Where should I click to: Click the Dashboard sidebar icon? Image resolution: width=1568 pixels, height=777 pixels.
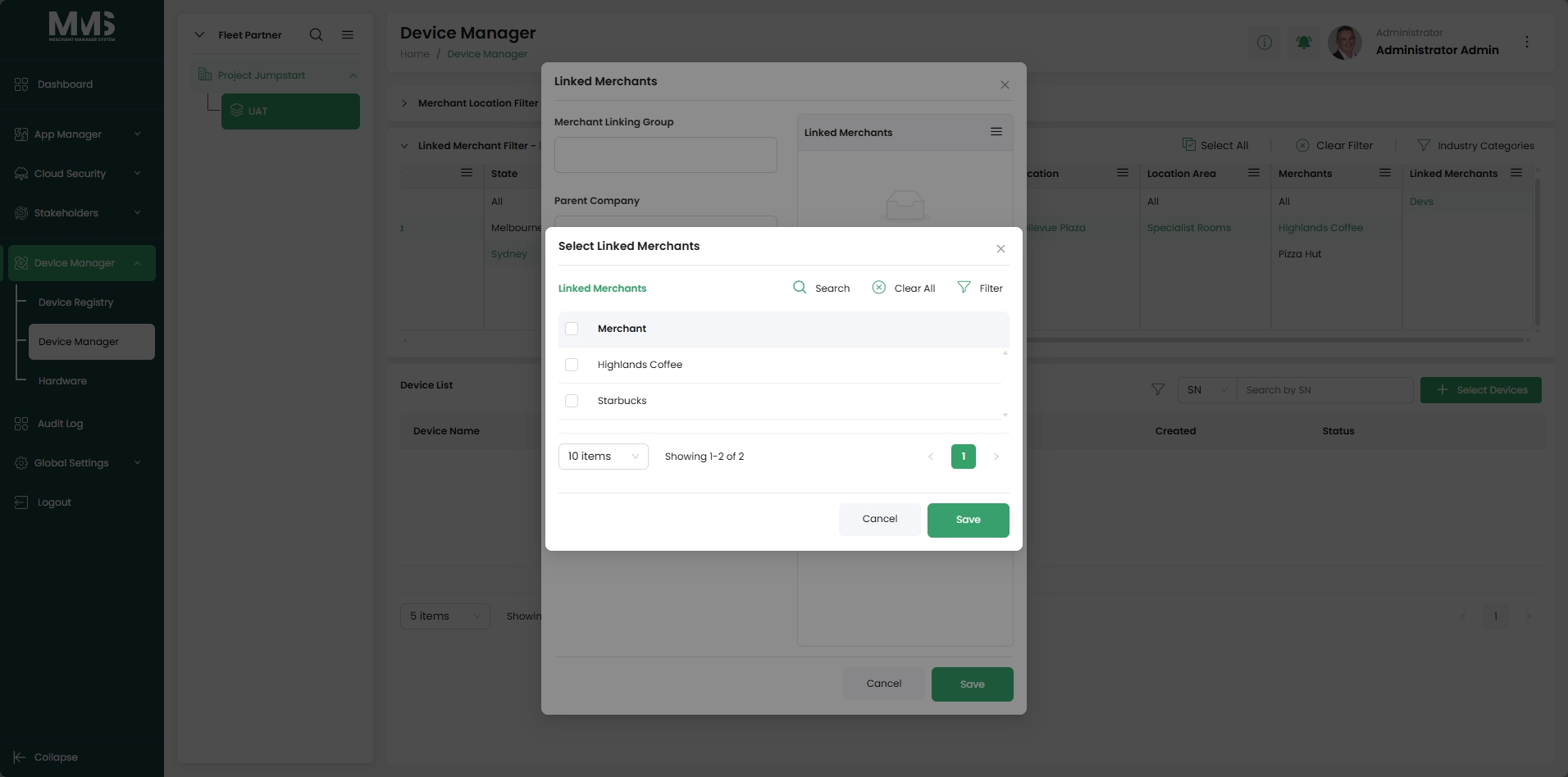21,84
